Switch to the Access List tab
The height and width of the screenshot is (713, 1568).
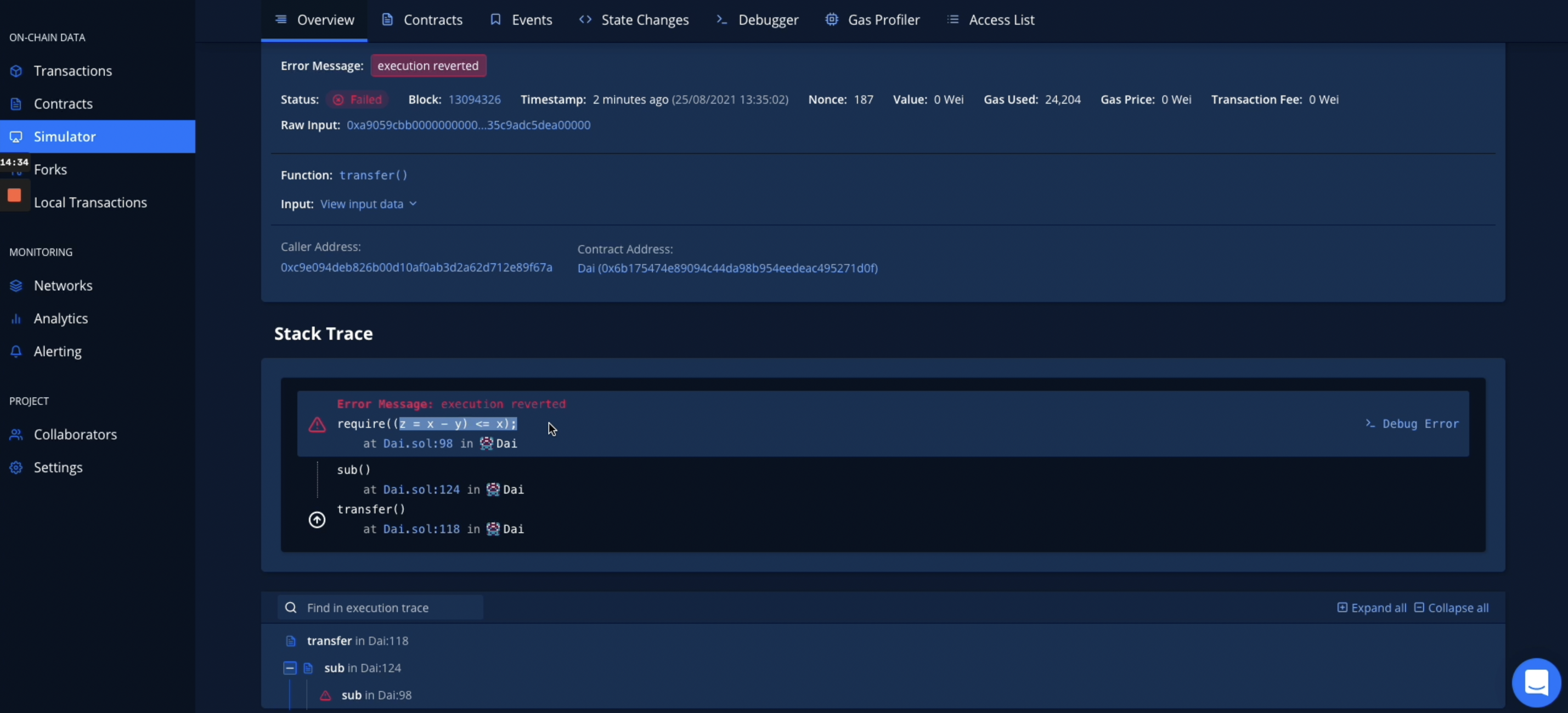pos(990,20)
